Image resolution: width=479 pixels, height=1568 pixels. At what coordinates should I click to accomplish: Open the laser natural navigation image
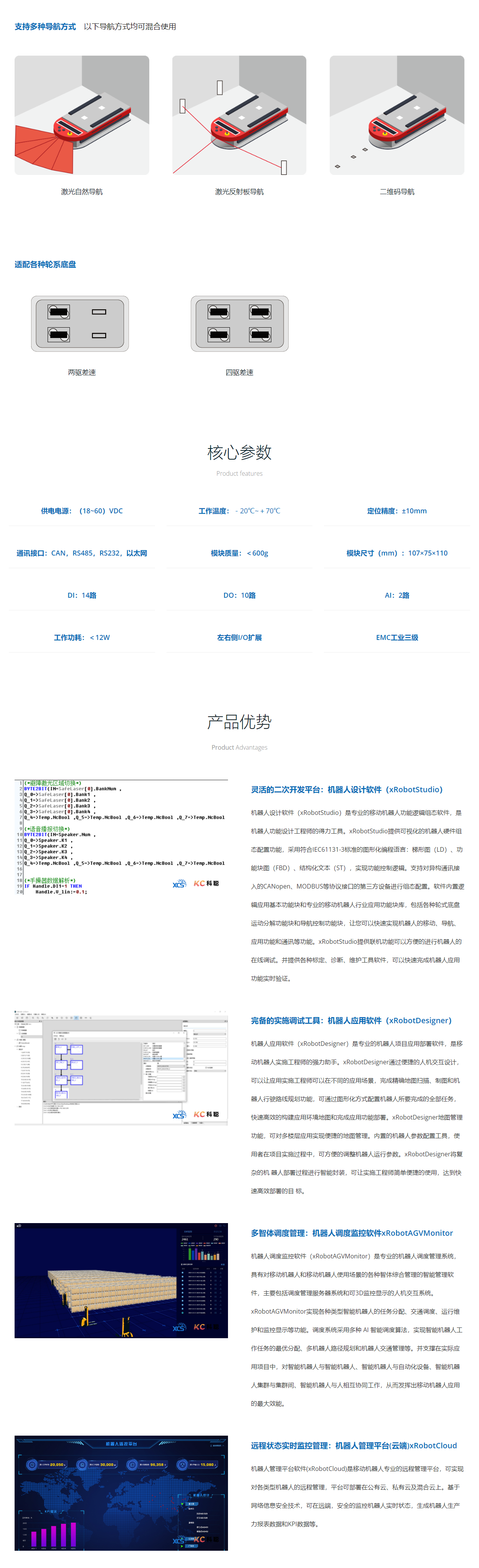(81, 115)
